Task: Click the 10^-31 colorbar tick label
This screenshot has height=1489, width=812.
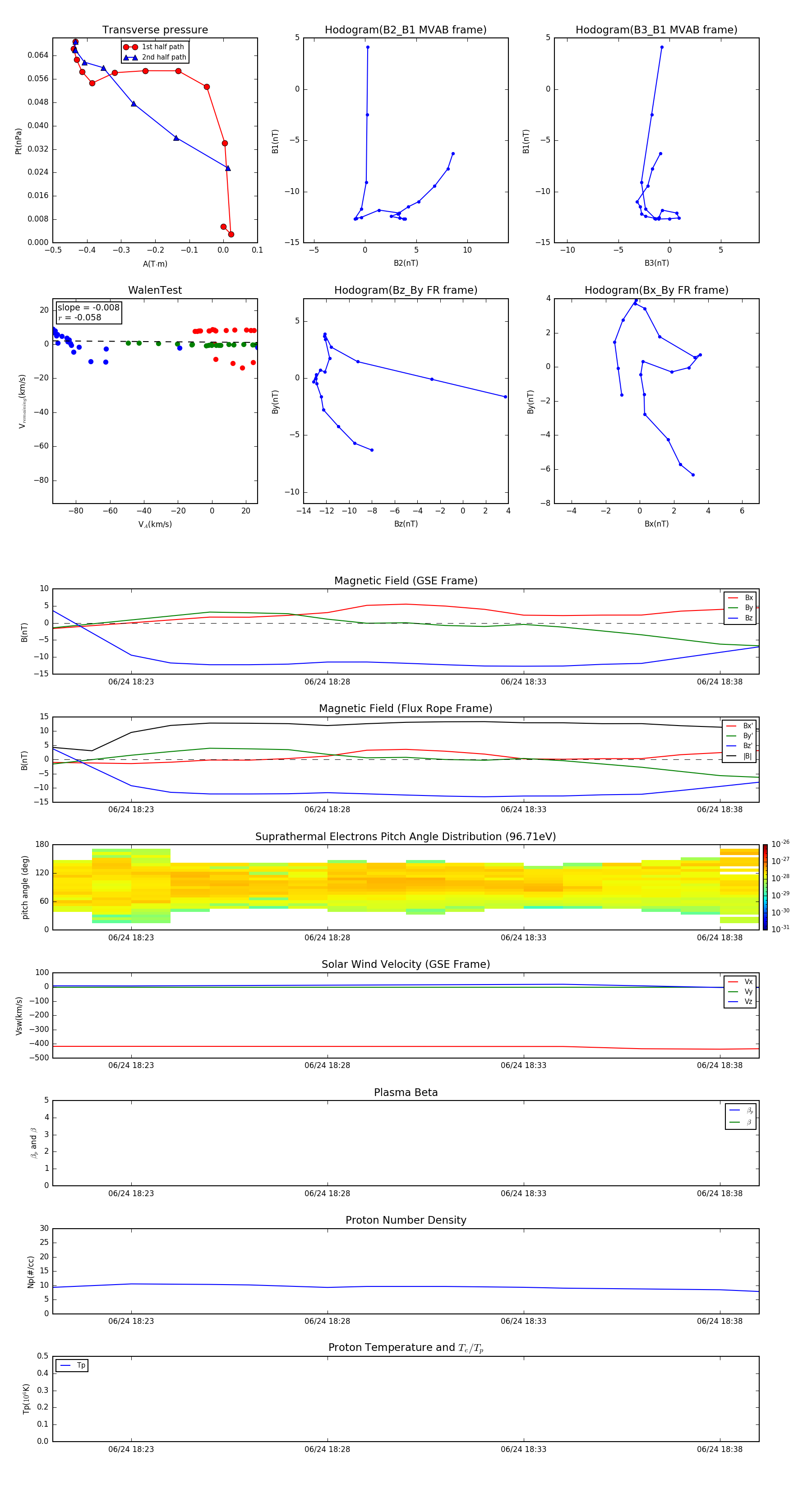Action: click(780, 929)
